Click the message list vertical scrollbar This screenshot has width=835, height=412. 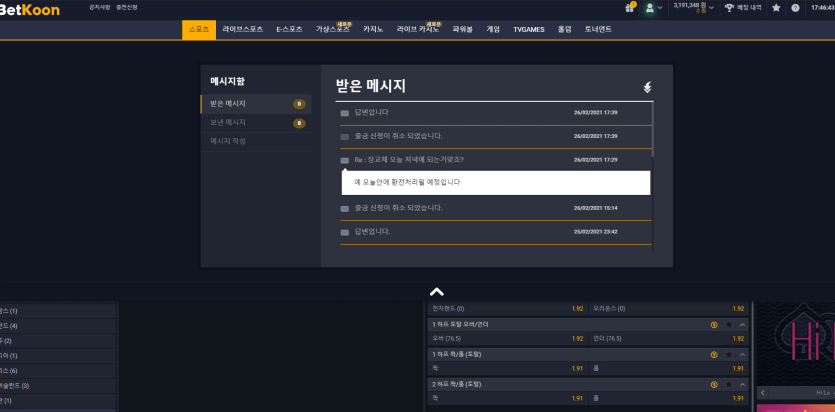653,130
